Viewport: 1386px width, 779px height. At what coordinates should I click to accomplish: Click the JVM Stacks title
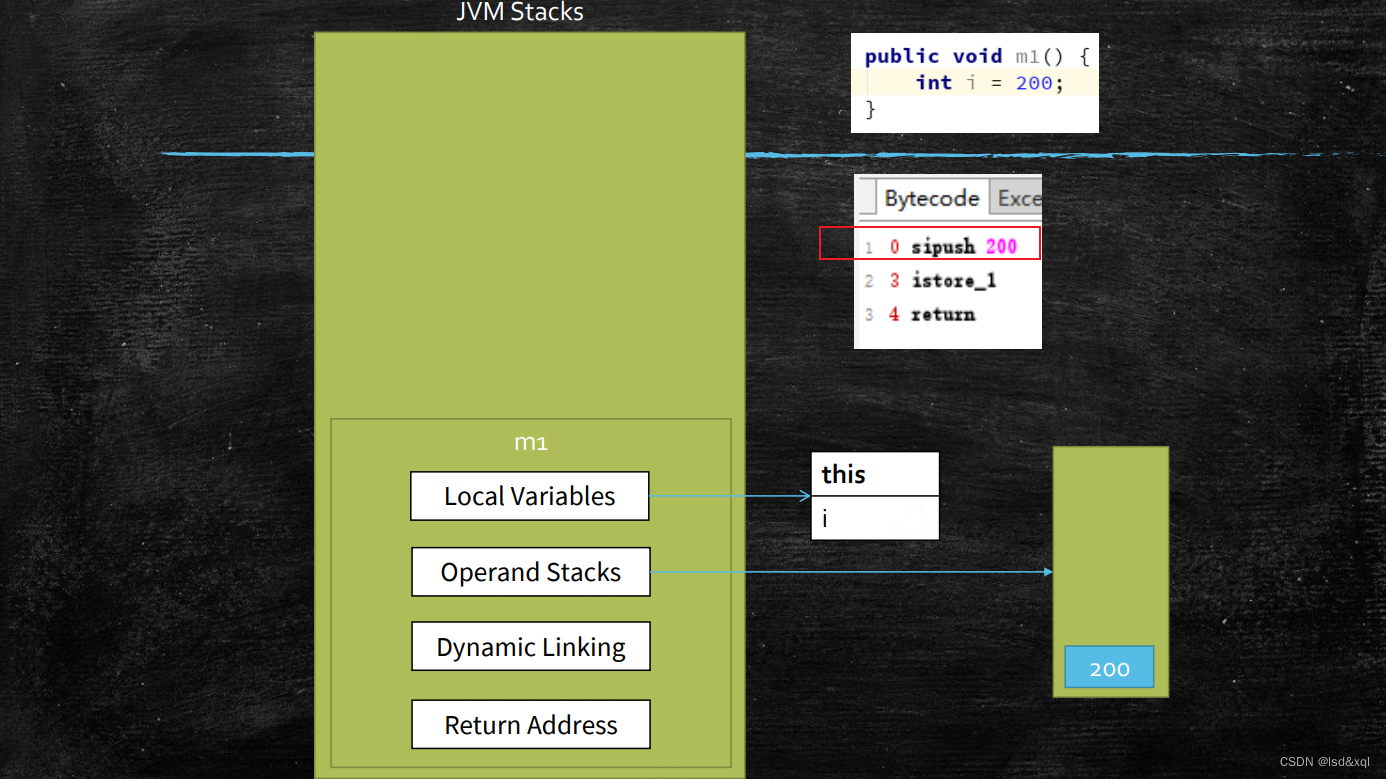point(520,13)
